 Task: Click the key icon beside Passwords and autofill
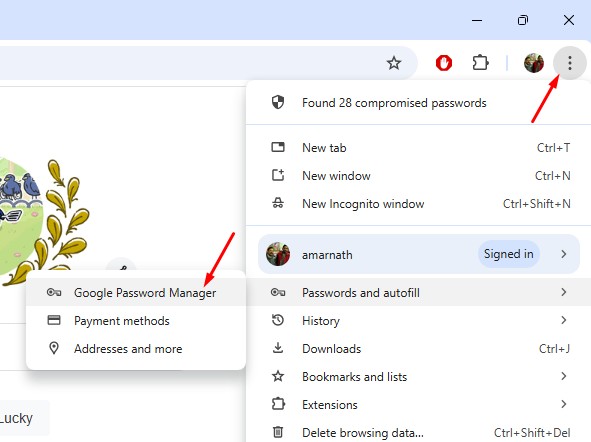(x=278, y=292)
